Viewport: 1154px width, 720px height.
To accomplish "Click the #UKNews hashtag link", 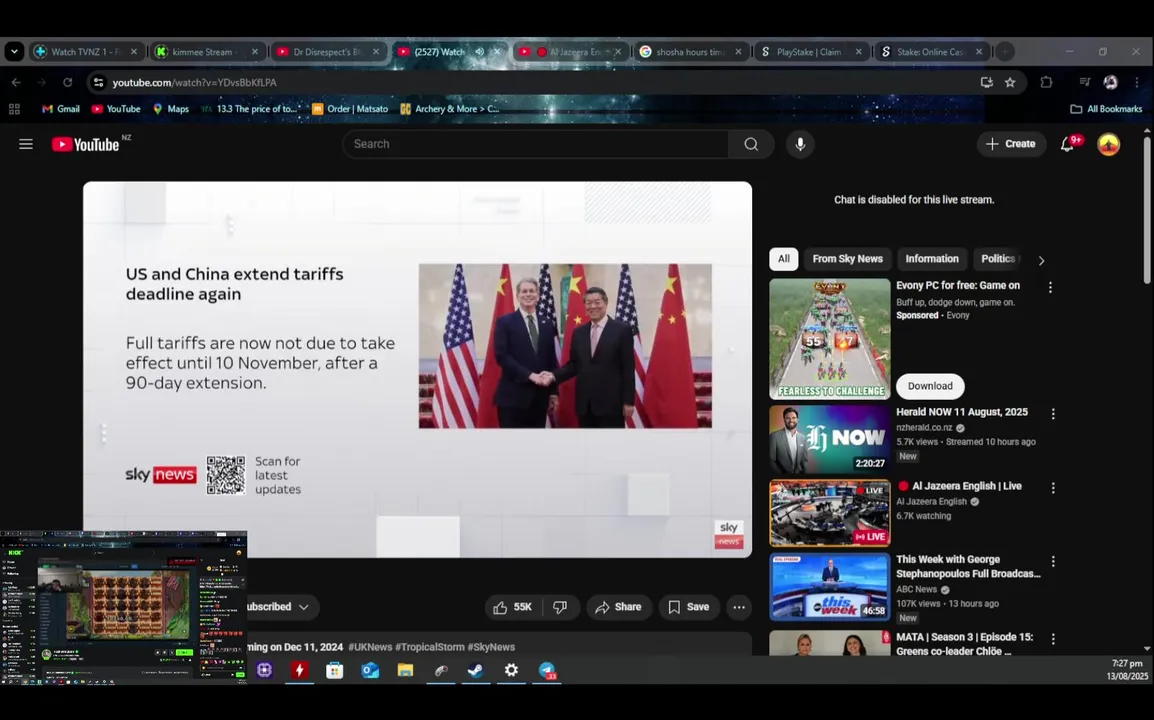I will [x=370, y=647].
